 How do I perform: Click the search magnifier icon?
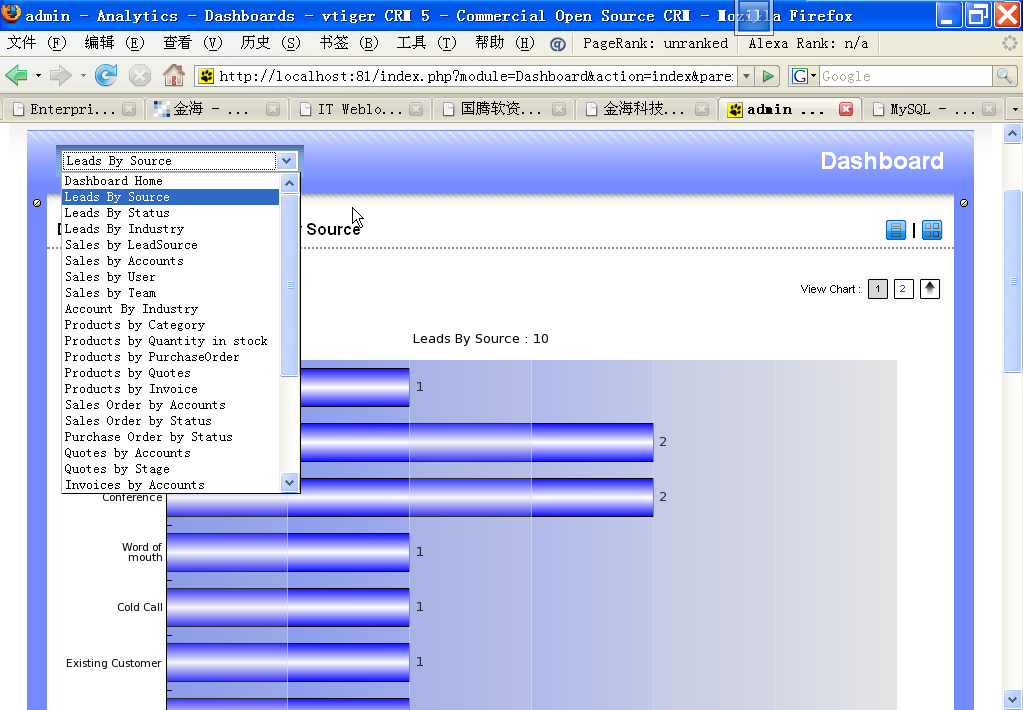coord(1004,76)
